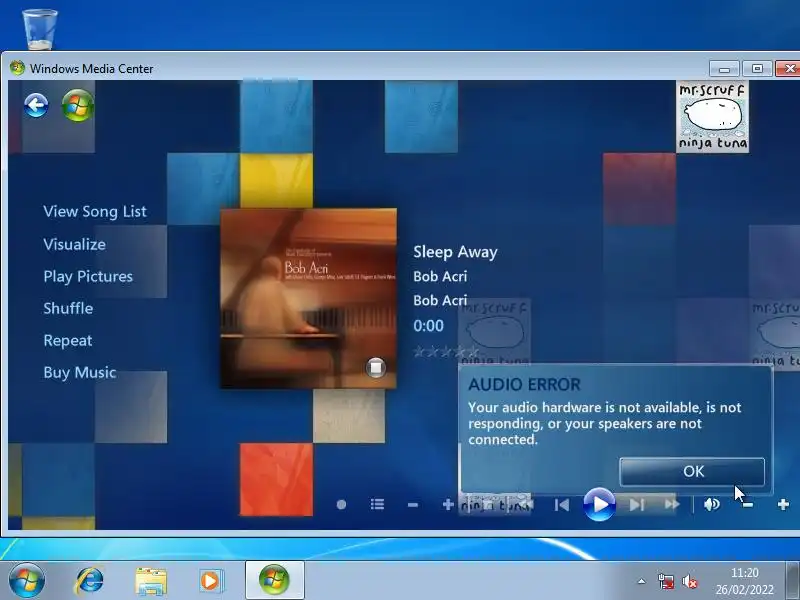Click the Media Center taskbar button
The image size is (800, 600).
(274, 580)
